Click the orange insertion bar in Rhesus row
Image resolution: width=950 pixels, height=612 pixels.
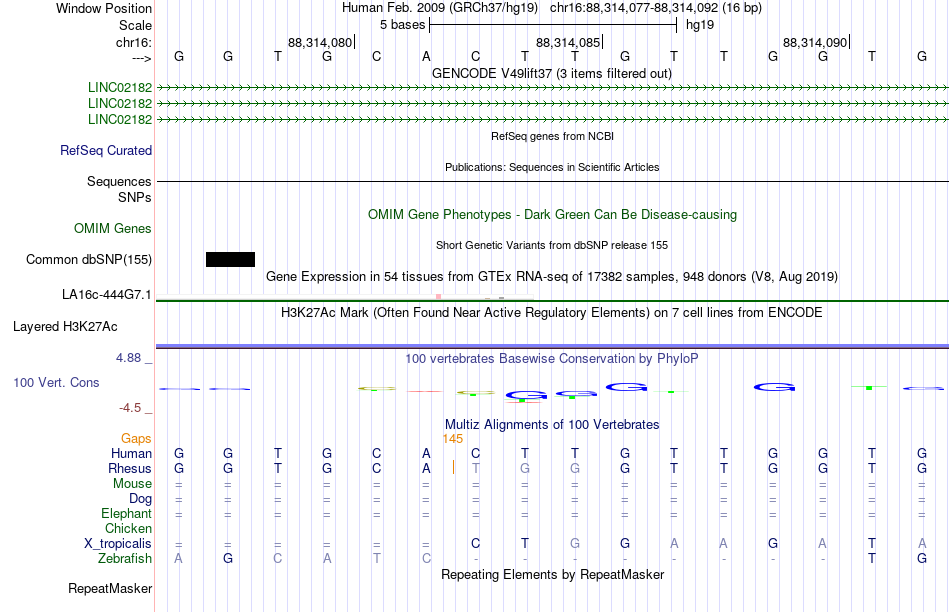tap(453, 467)
